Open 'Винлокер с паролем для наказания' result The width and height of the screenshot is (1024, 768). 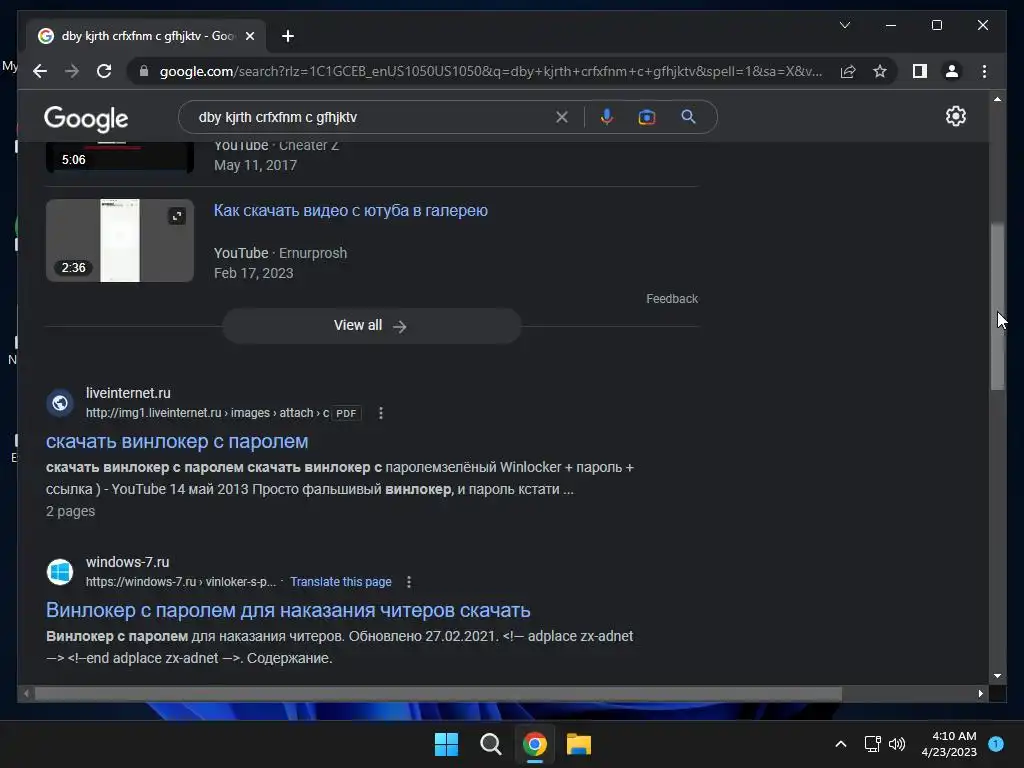tap(288, 610)
